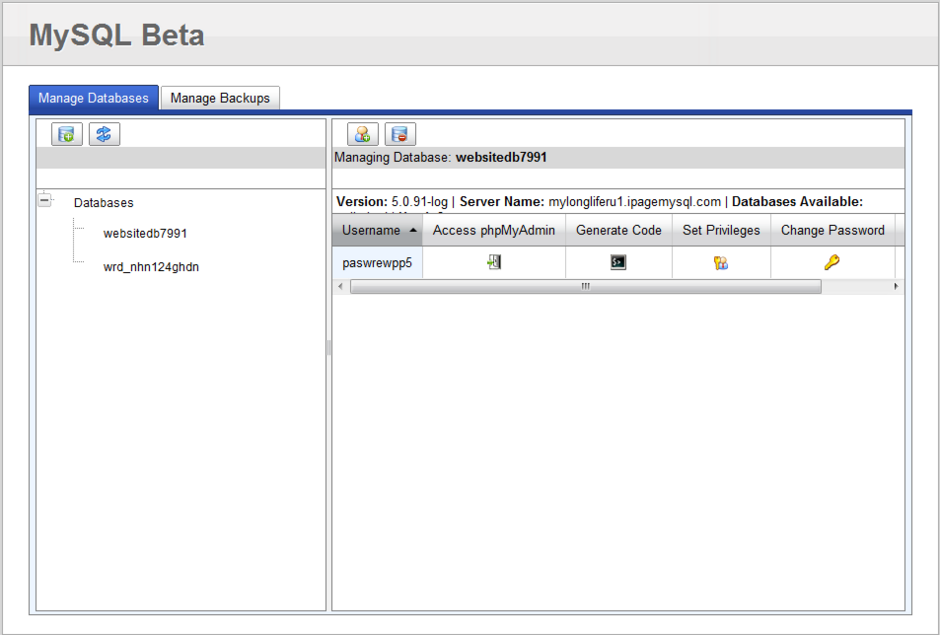The height and width of the screenshot is (635, 940).
Task: Select wrd_nhn124ghdn in the database tree
Action: 151,267
